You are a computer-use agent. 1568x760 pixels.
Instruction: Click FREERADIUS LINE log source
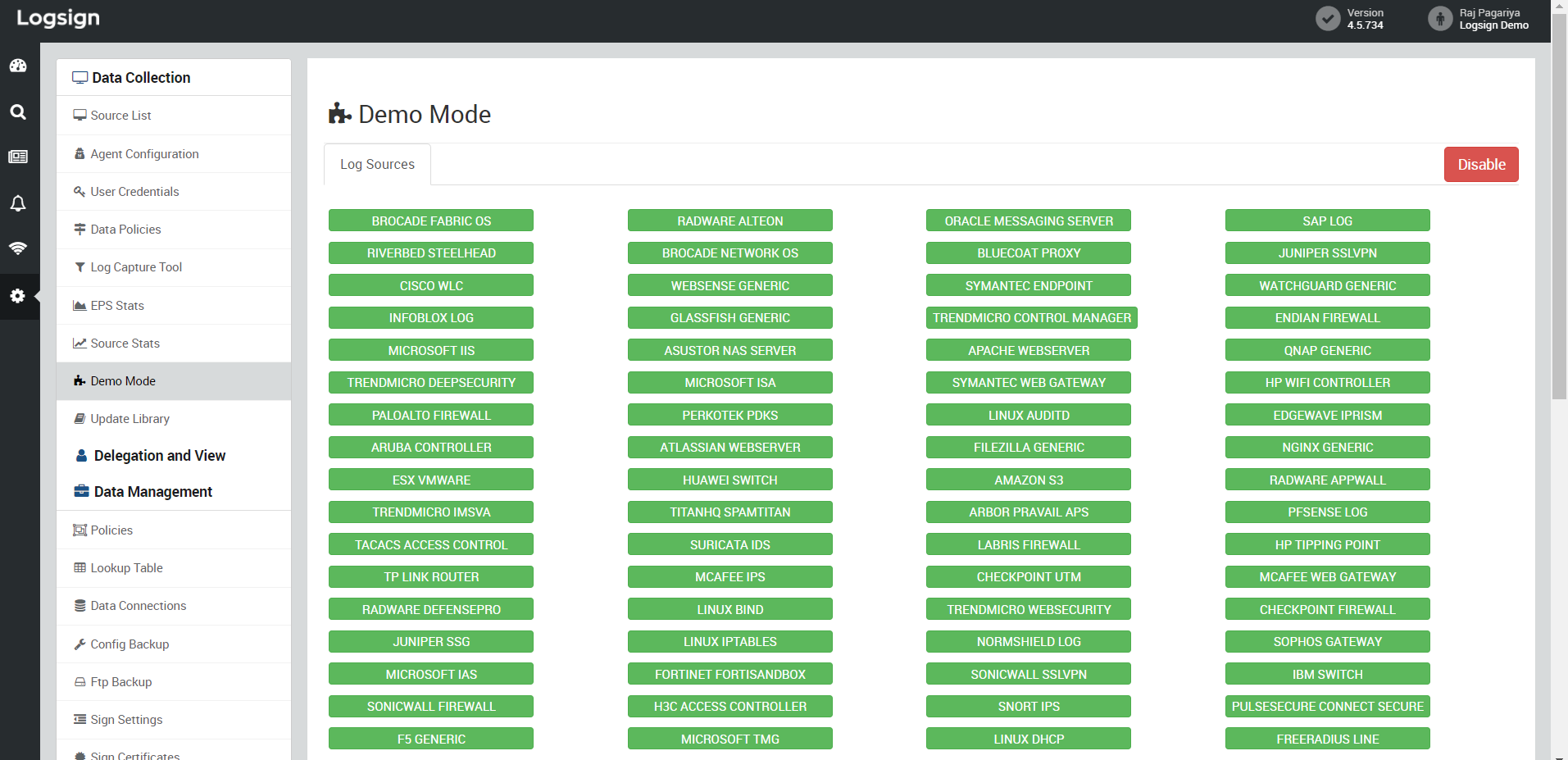click(1328, 739)
